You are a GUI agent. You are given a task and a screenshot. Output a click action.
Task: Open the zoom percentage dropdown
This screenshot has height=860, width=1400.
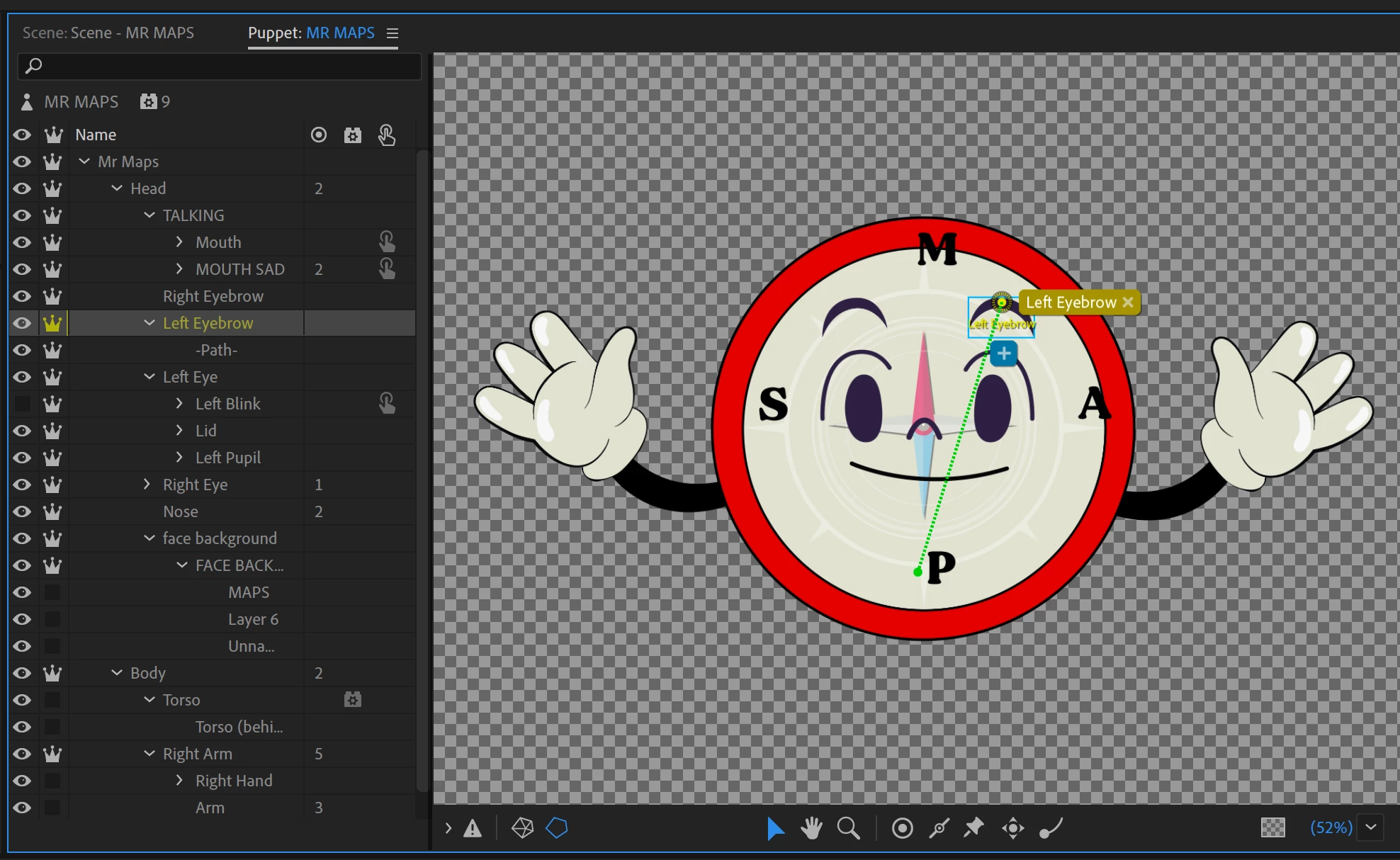point(1371,827)
